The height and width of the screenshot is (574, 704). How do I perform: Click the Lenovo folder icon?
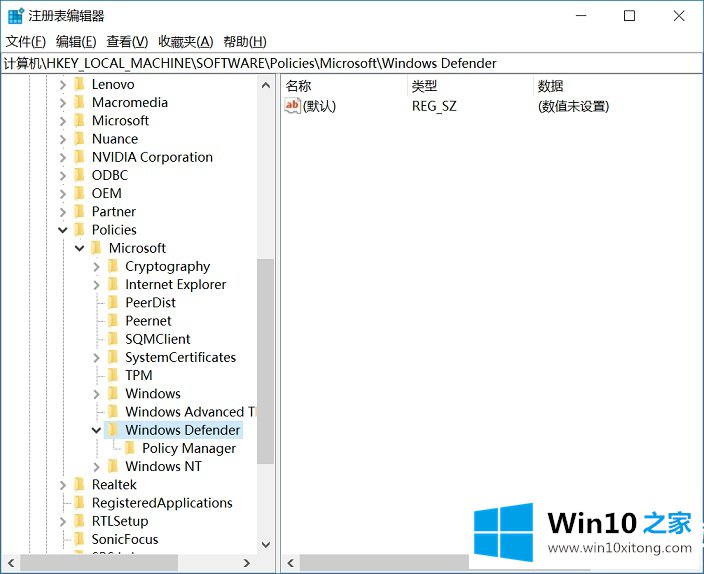click(79, 84)
